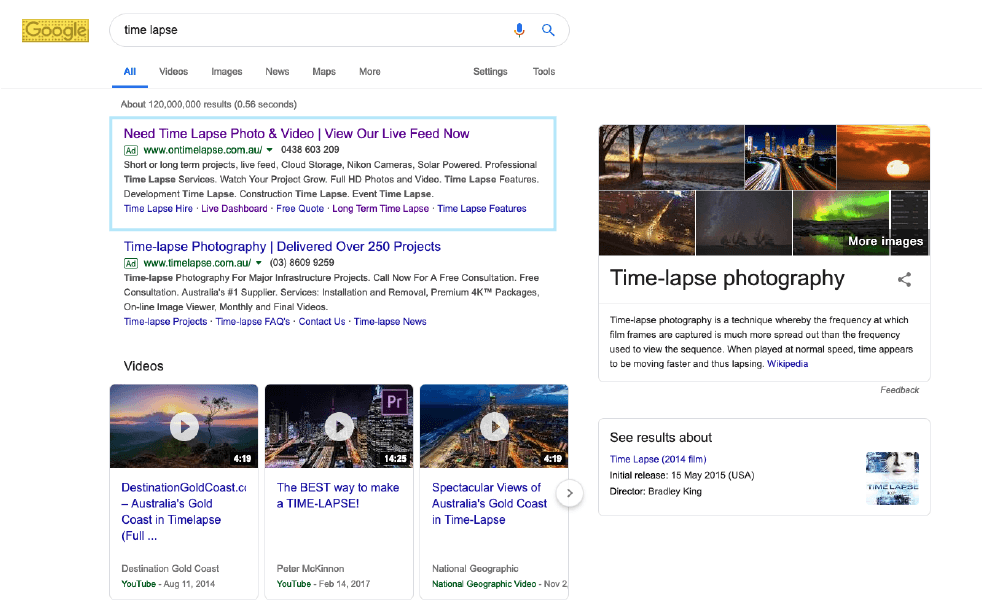Click the Google logo

(55, 30)
